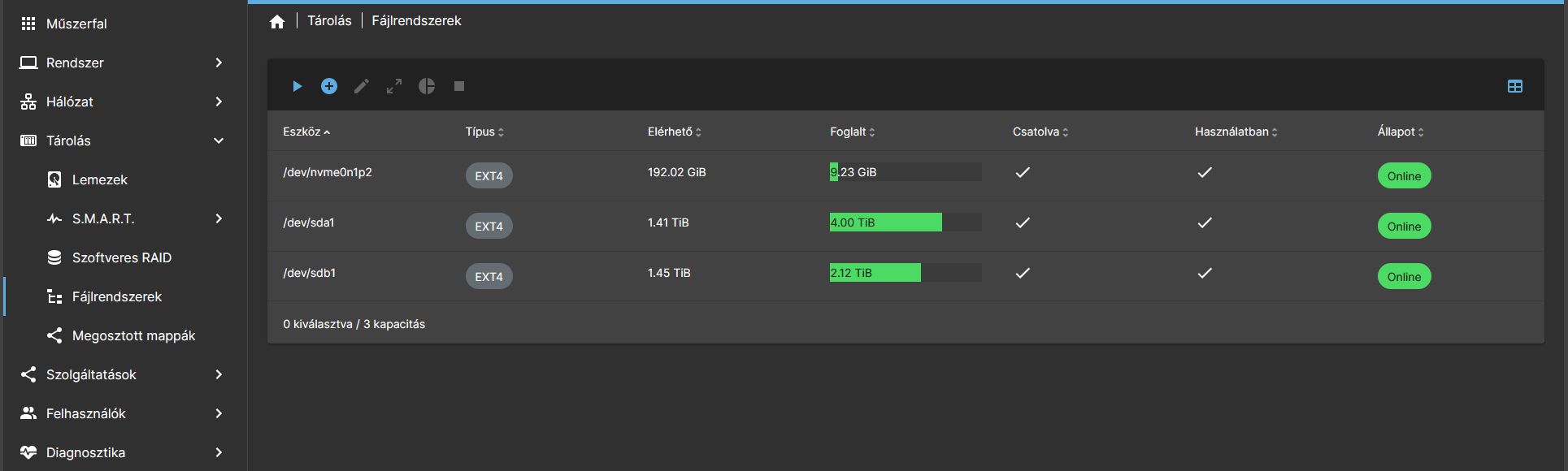Click the in-use checkmark for /dev/sda1
This screenshot has width=1568, height=471.
(1205, 223)
